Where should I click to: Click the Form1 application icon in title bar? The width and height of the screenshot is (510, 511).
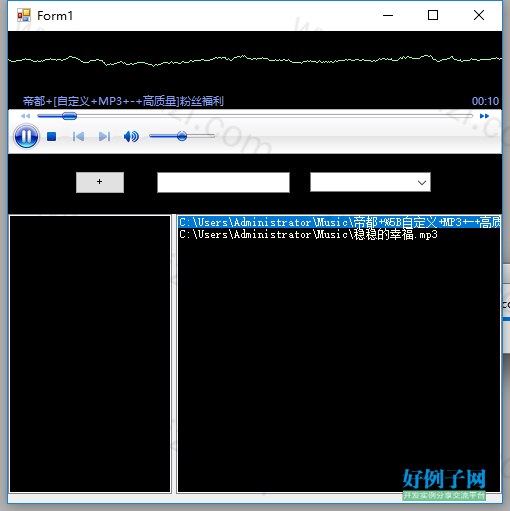pyautogui.click(x=24, y=15)
